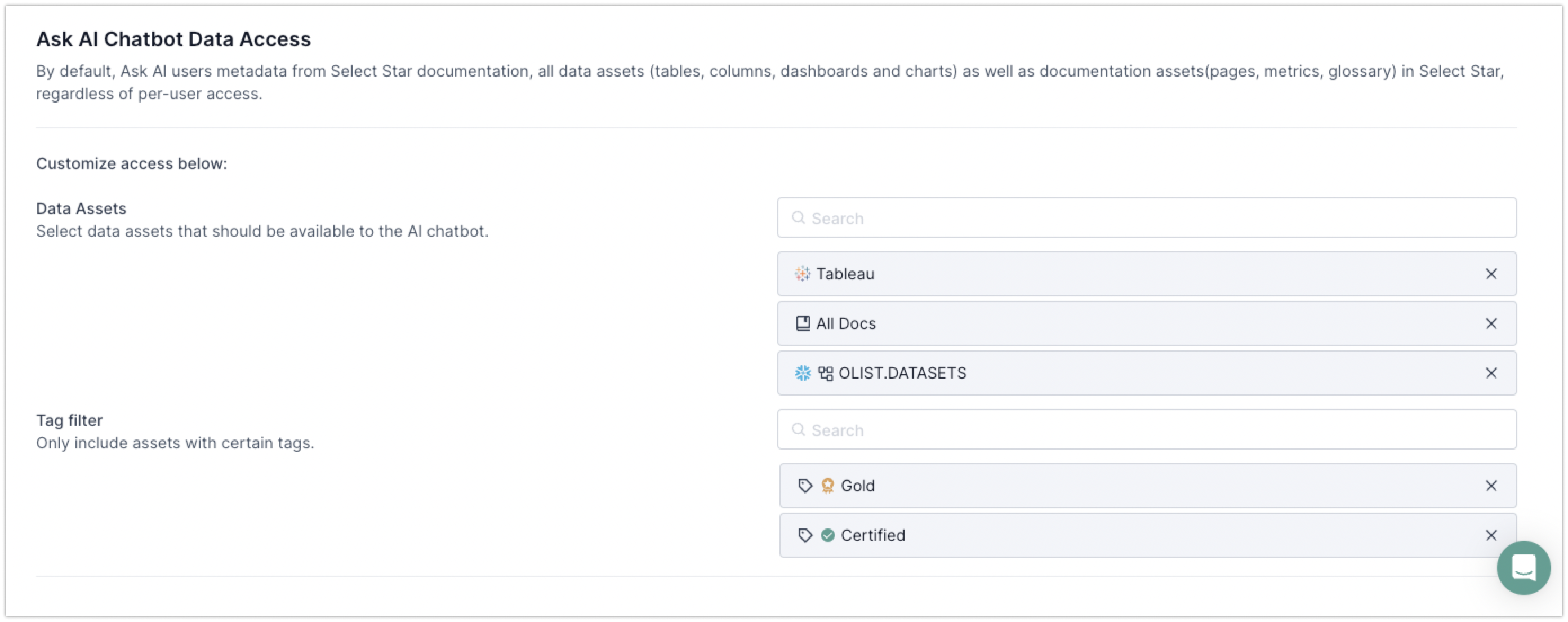Image resolution: width=1568 pixels, height=622 pixels.
Task: Open the chat support bubble
Action: pos(1523,567)
